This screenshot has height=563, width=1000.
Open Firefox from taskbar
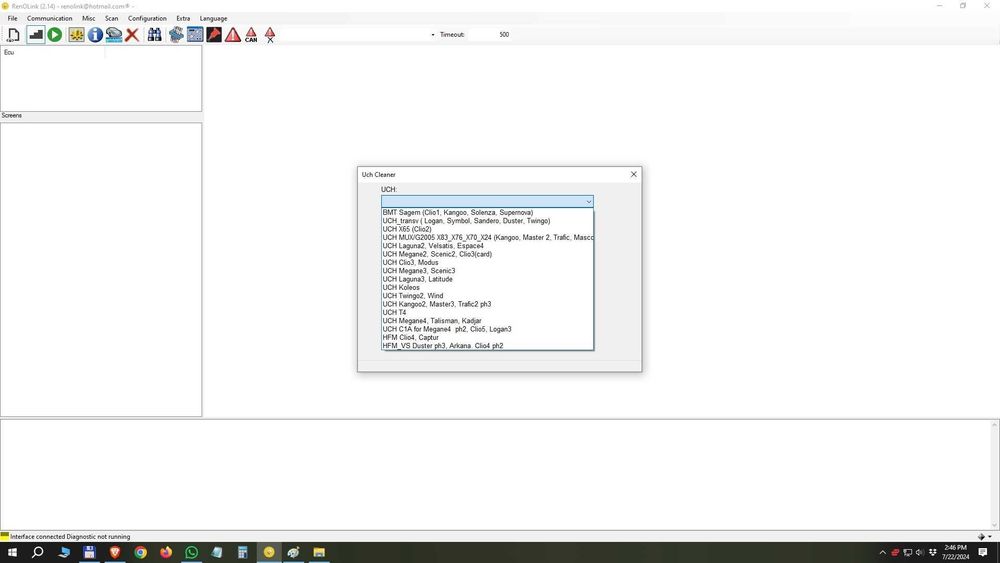point(166,552)
